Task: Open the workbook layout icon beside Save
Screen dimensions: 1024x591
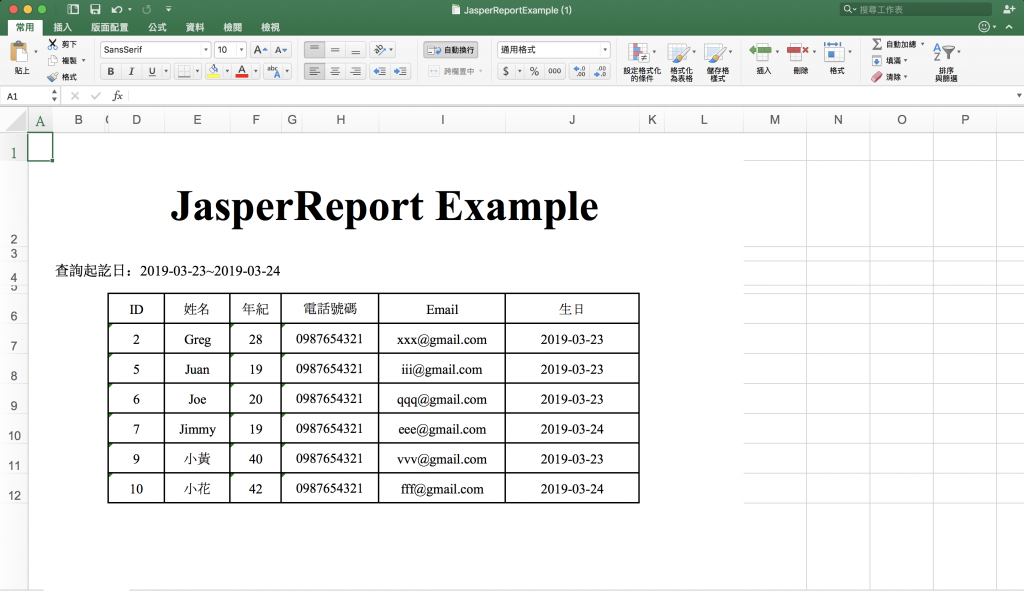Action: coord(73,9)
